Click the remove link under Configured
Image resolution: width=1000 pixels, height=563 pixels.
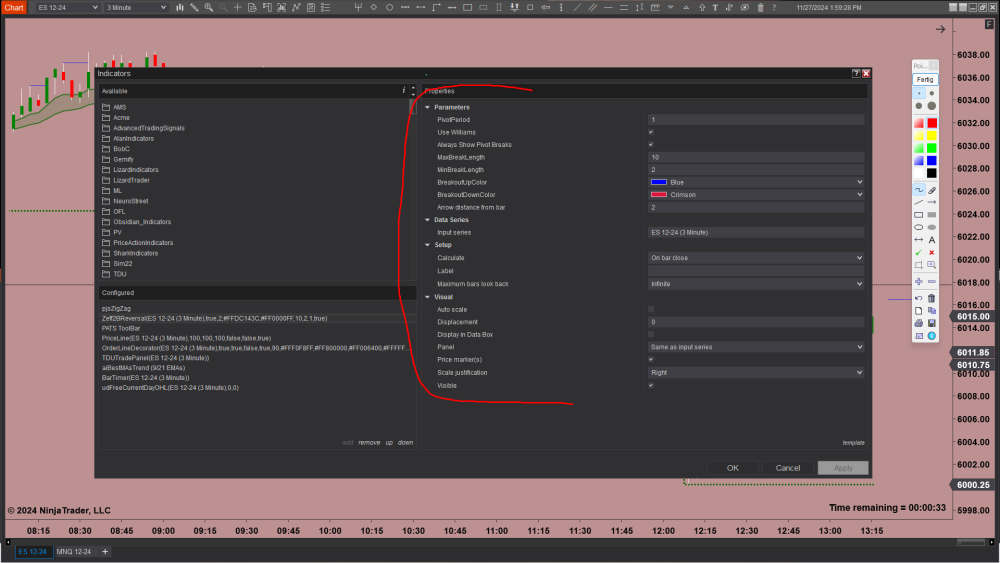[369, 442]
